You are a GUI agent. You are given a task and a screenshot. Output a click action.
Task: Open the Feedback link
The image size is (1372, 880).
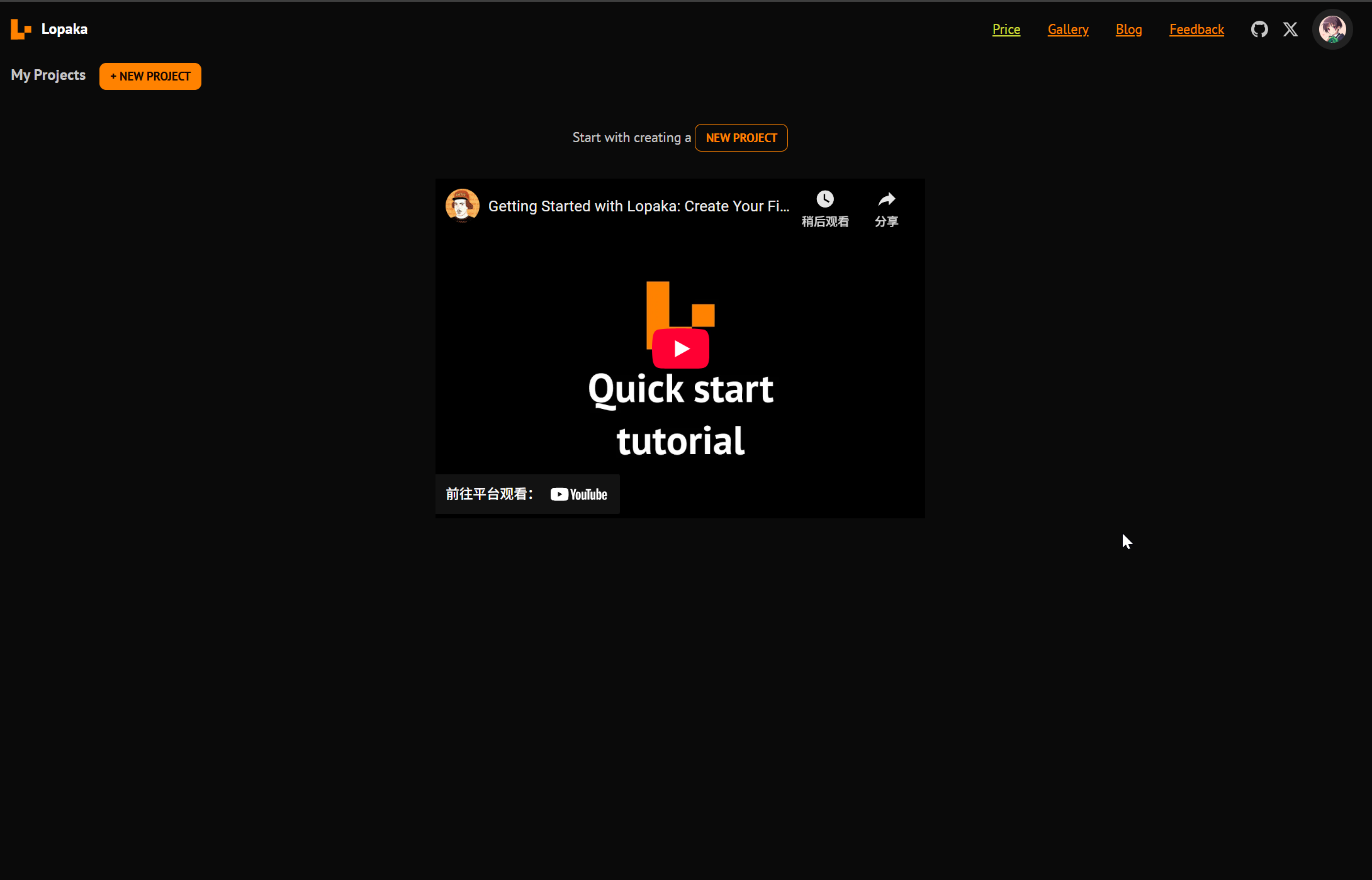pos(1197,29)
